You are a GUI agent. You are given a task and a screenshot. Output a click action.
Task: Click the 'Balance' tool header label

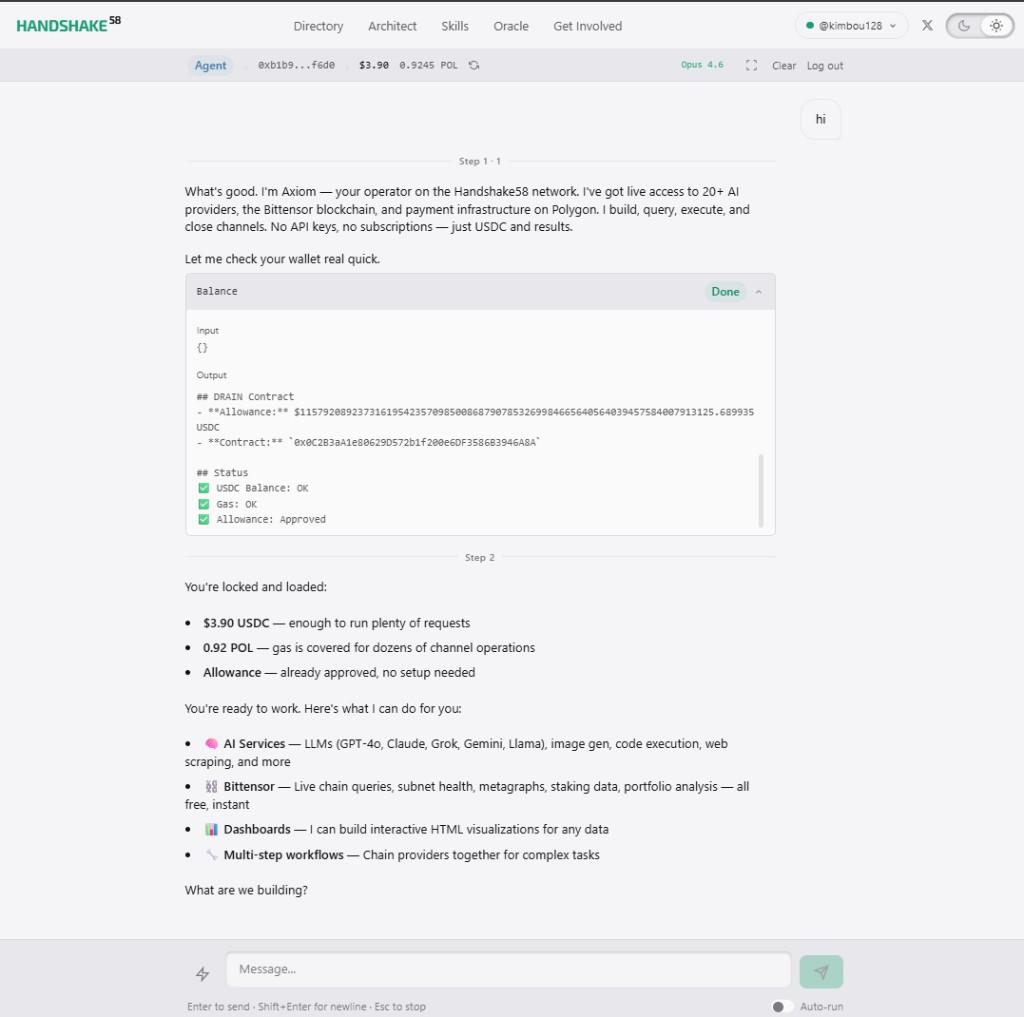point(217,291)
